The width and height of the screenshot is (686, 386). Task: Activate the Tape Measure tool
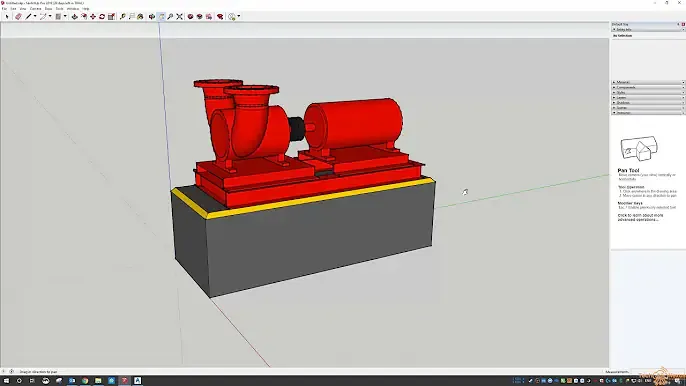click(x=122, y=17)
